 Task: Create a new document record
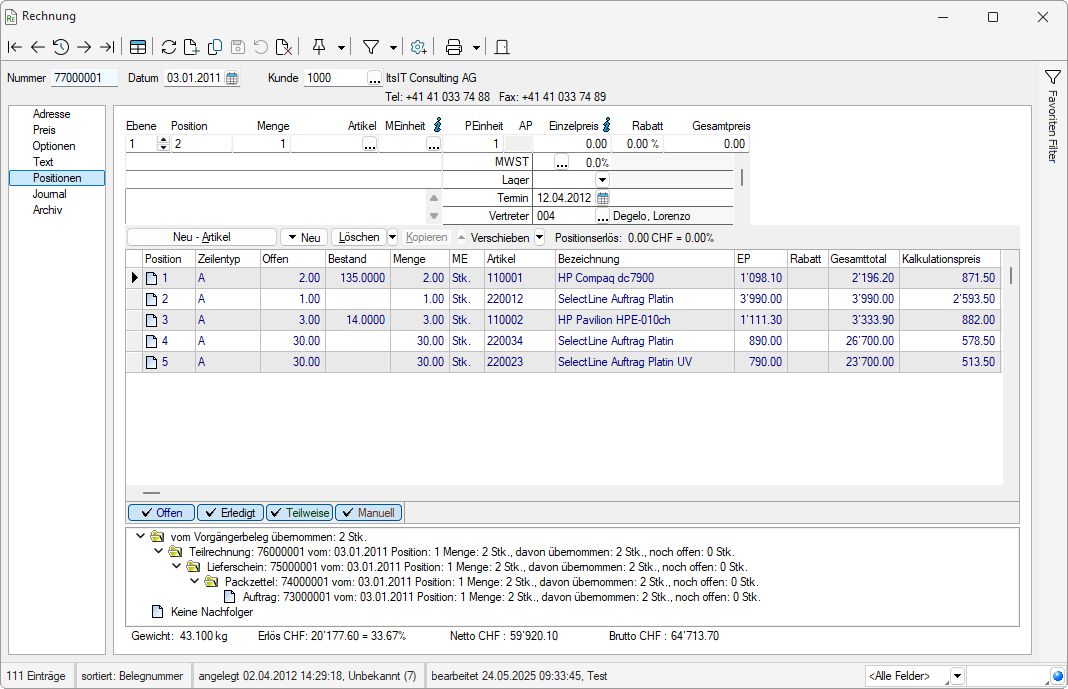pyautogui.click(x=191, y=47)
